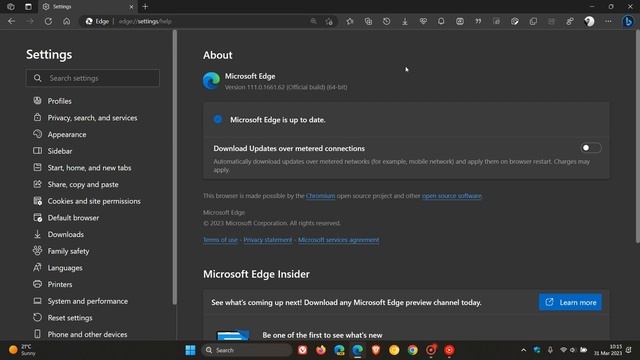This screenshot has height=360, width=640.
Task: Open the Downloads toolbar icon
Action: (405, 21)
